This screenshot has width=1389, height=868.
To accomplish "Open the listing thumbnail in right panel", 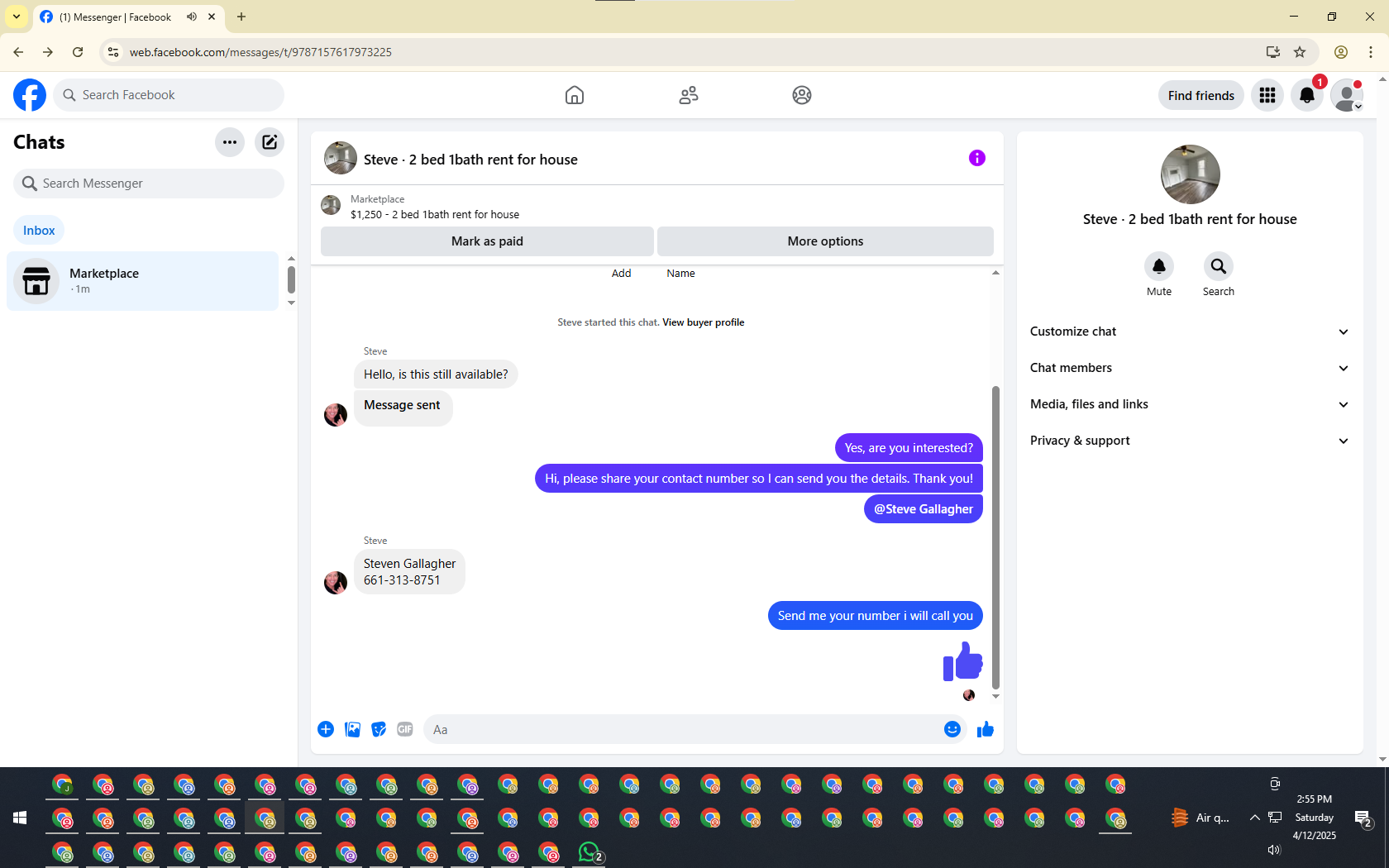I will tap(1191, 174).
